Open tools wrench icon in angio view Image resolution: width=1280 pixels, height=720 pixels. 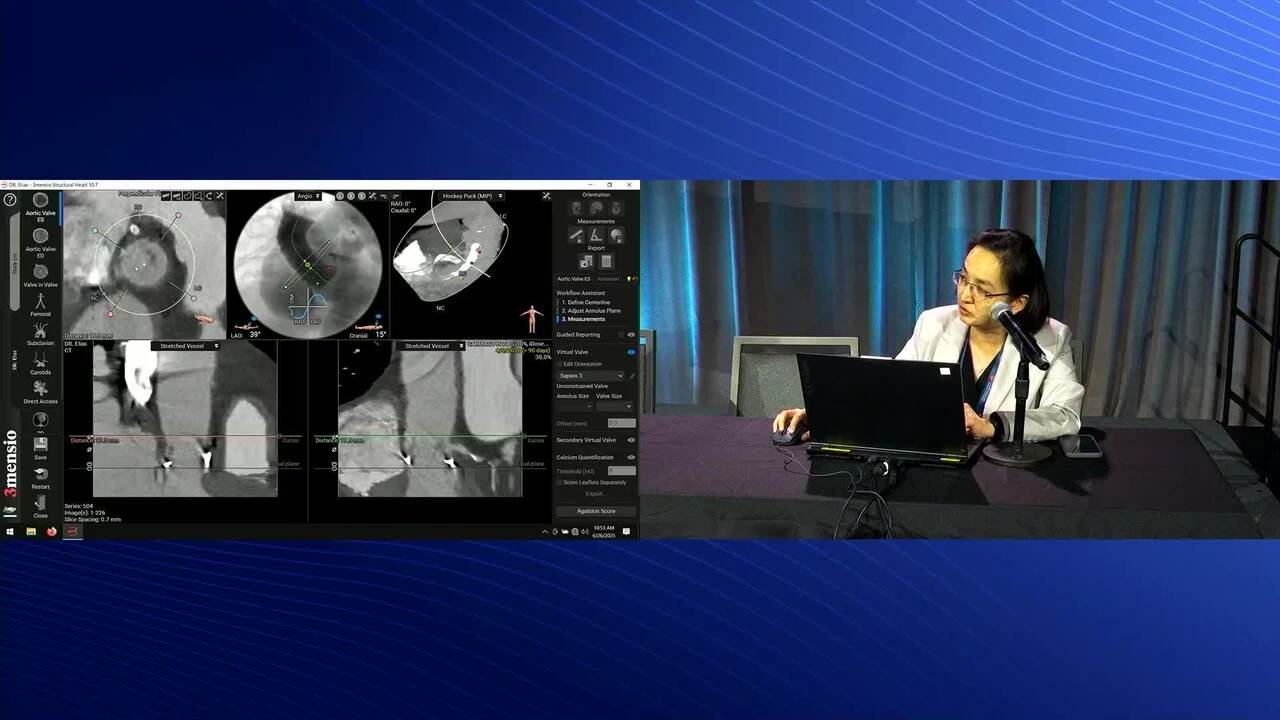372,196
